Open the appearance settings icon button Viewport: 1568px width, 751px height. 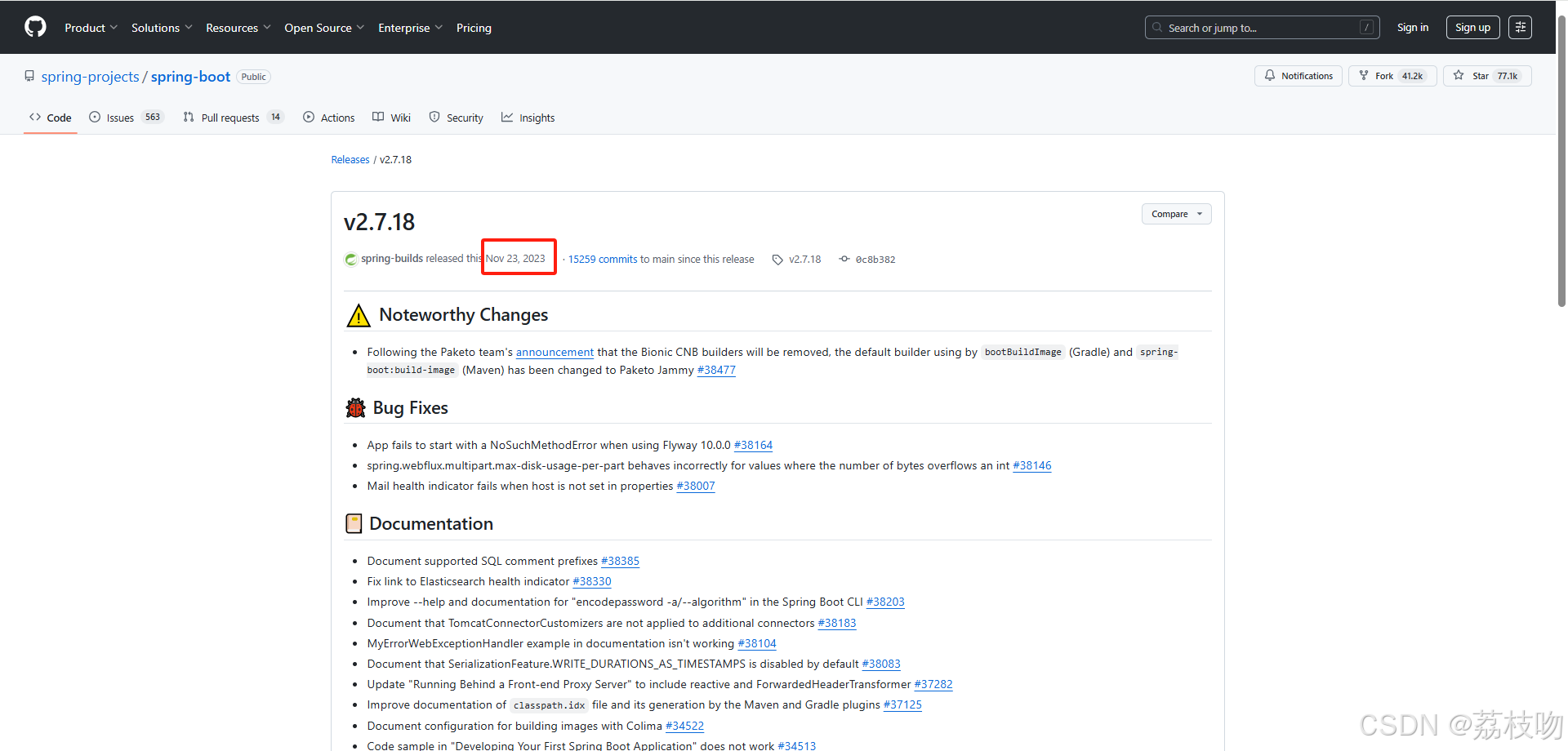click(x=1520, y=28)
